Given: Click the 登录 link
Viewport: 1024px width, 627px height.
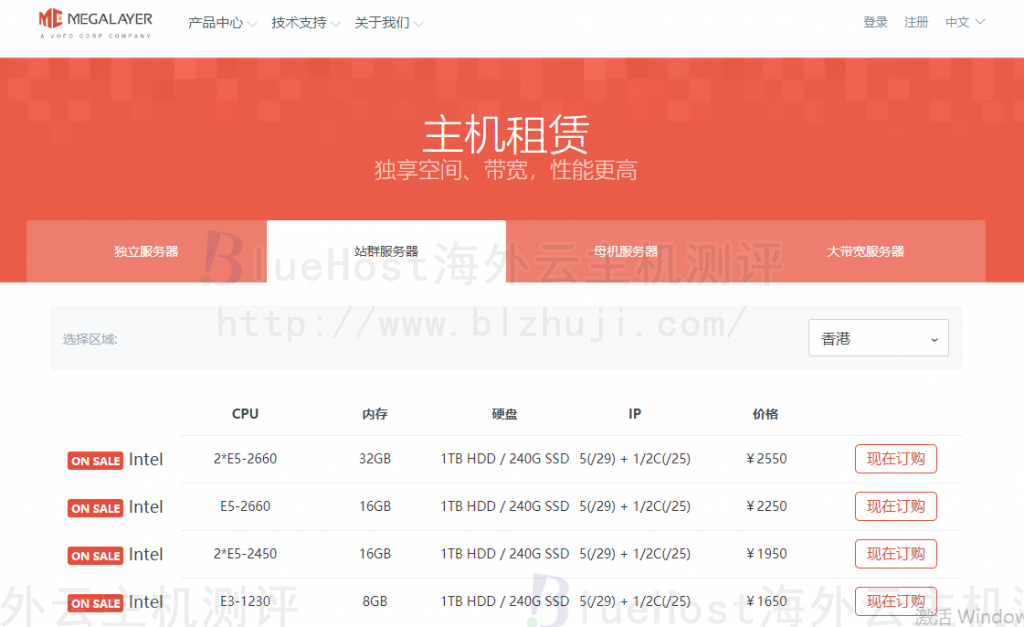Looking at the screenshot, I should [875, 22].
